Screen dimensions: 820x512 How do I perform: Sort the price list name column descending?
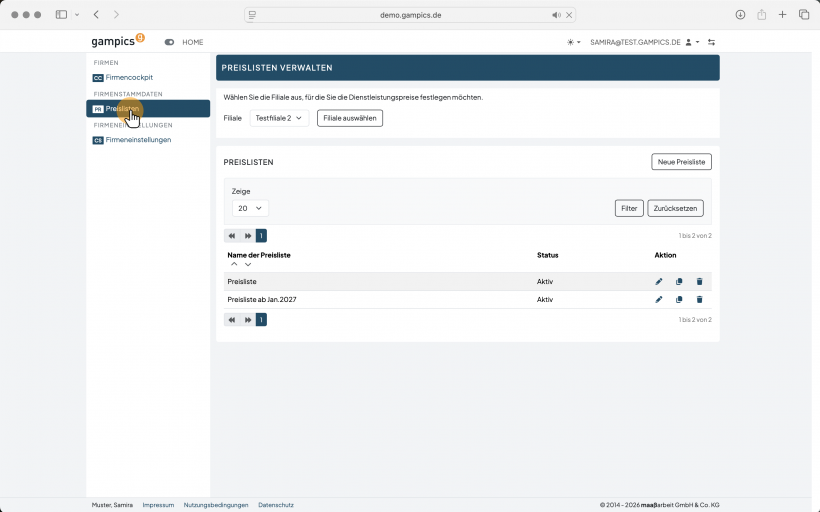click(x=248, y=264)
